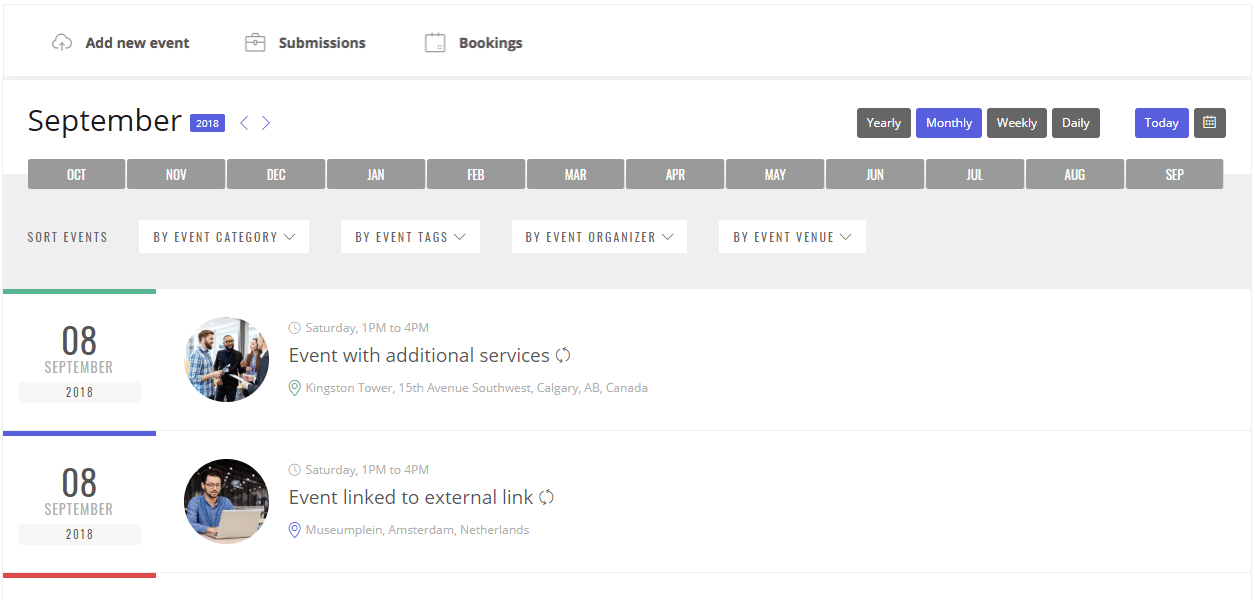The width and height of the screenshot is (1255, 600).
Task: Jump to Today
Action: point(1162,123)
